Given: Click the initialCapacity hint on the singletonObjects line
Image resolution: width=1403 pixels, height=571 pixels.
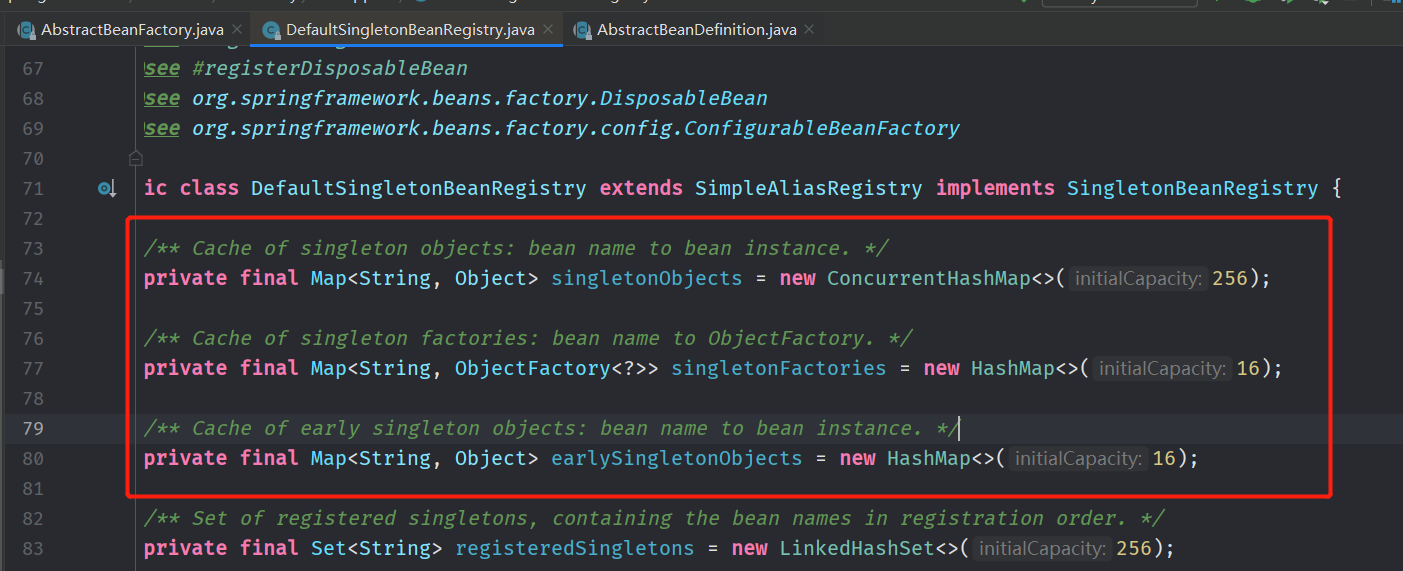Looking at the screenshot, I should (x=1138, y=279).
